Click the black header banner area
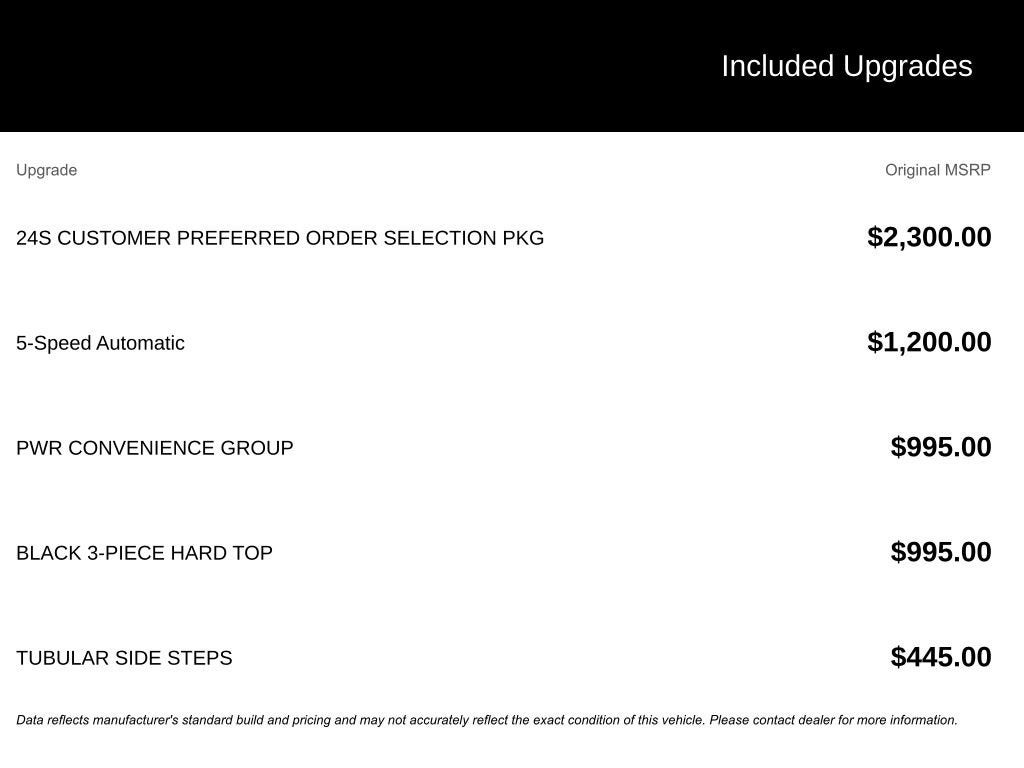 click(x=512, y=66)
